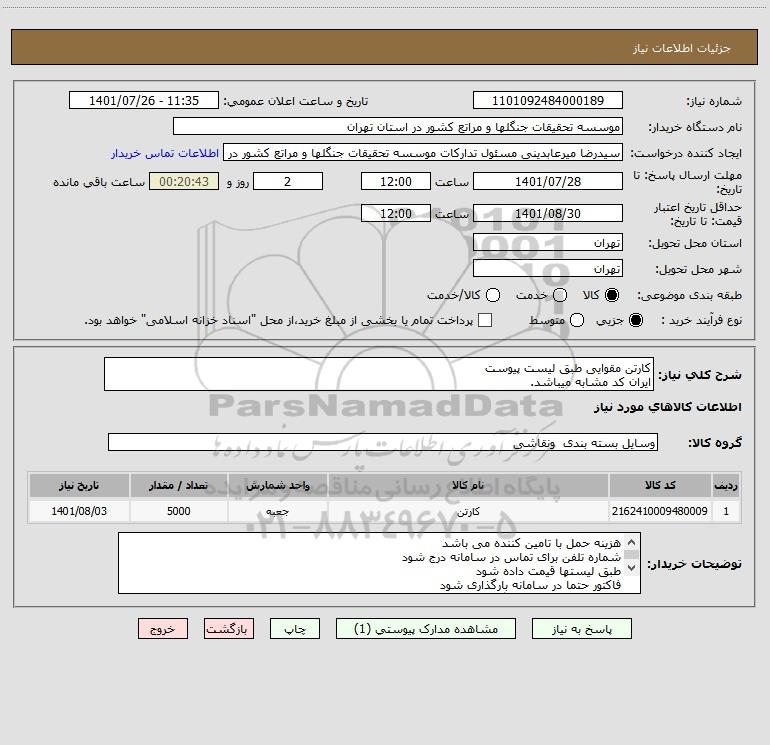Click the remaining time field 00:20:43
The width and height of the screenshot is (770, 745).
click(x=184, y=181)
